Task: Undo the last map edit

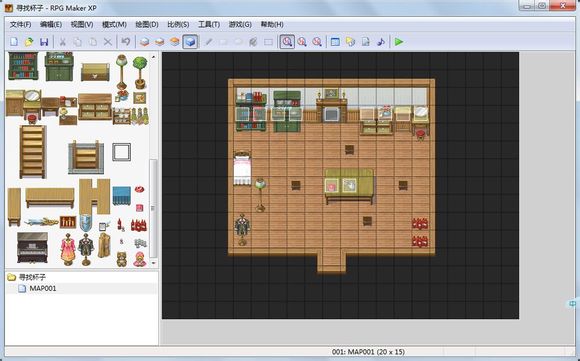Action: coord(126,42)
